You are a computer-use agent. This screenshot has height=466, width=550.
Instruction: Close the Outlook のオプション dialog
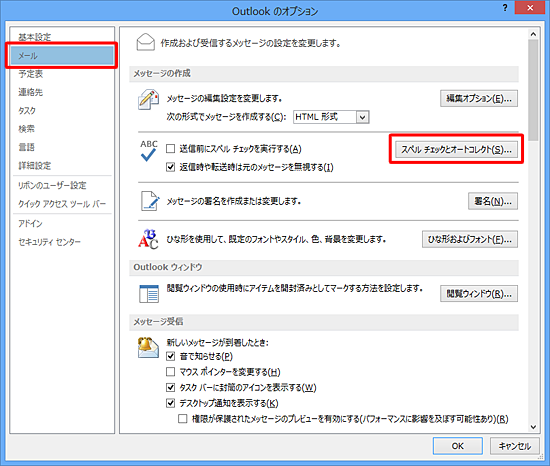point(530,7)
